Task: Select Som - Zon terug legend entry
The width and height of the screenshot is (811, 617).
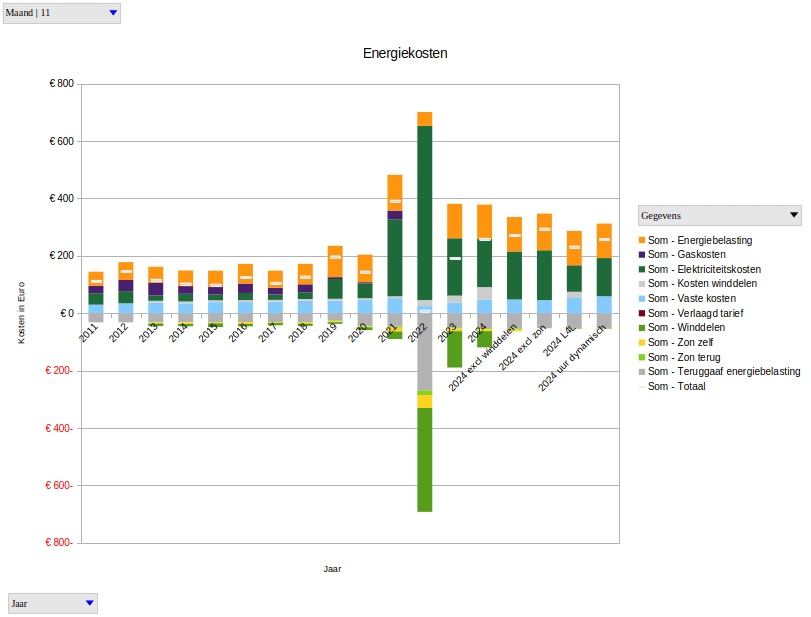Action: (684, 357)
